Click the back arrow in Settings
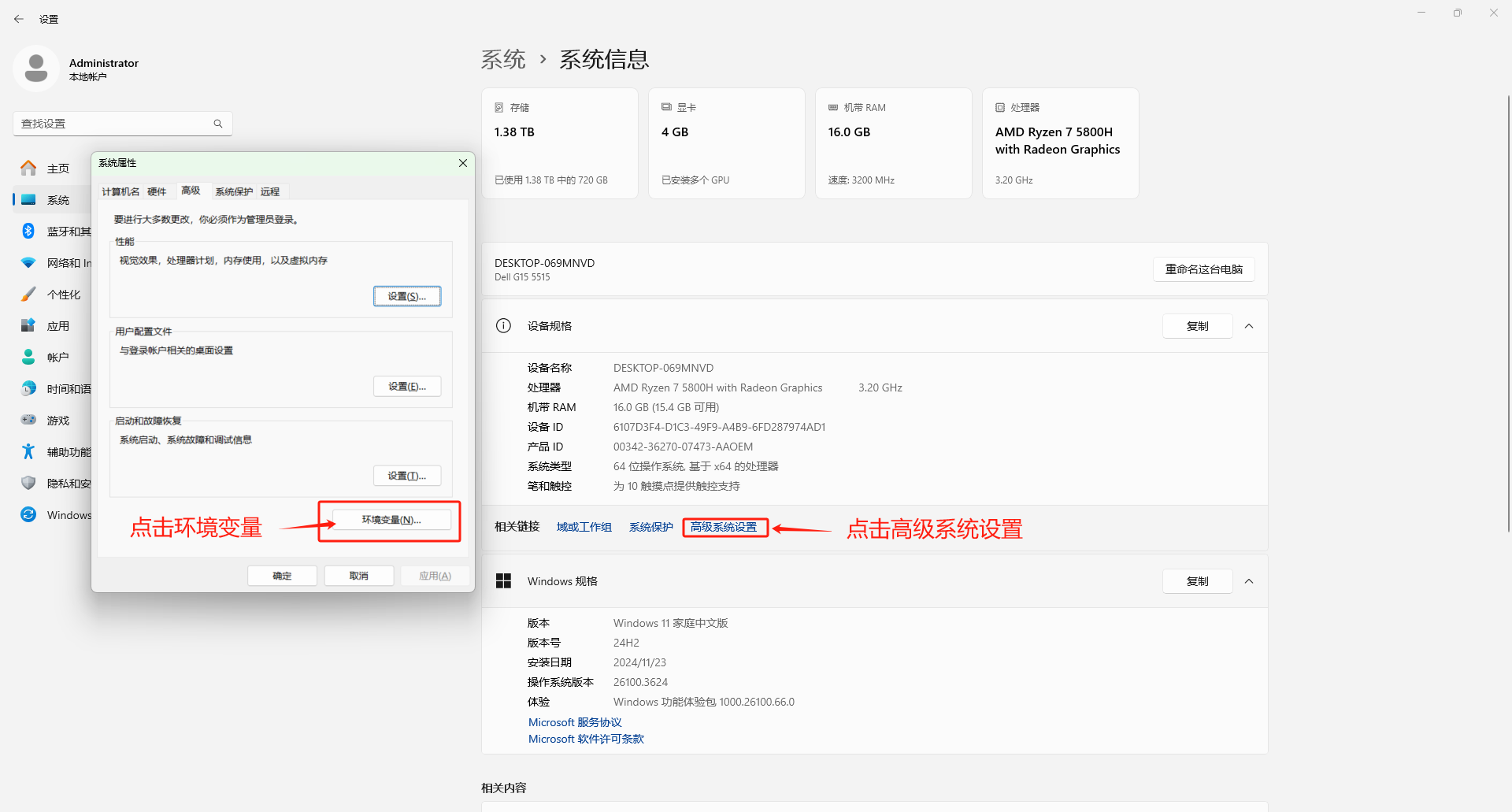The width and height of the screenshot is (1512, 812). pos(19,19)
